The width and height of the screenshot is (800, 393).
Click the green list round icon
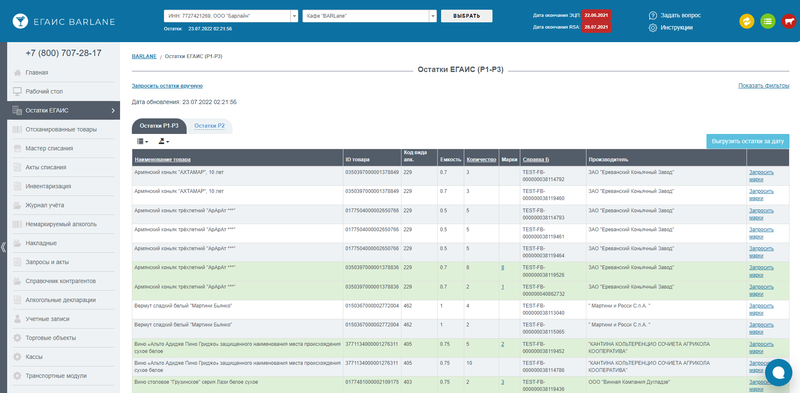(x=767, y=21)
